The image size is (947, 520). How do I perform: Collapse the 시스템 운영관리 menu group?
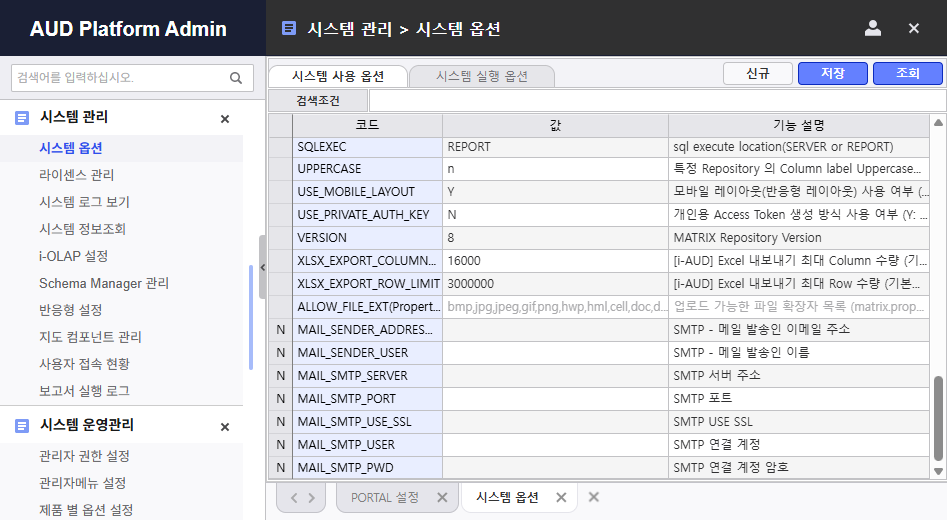point(225,427)
